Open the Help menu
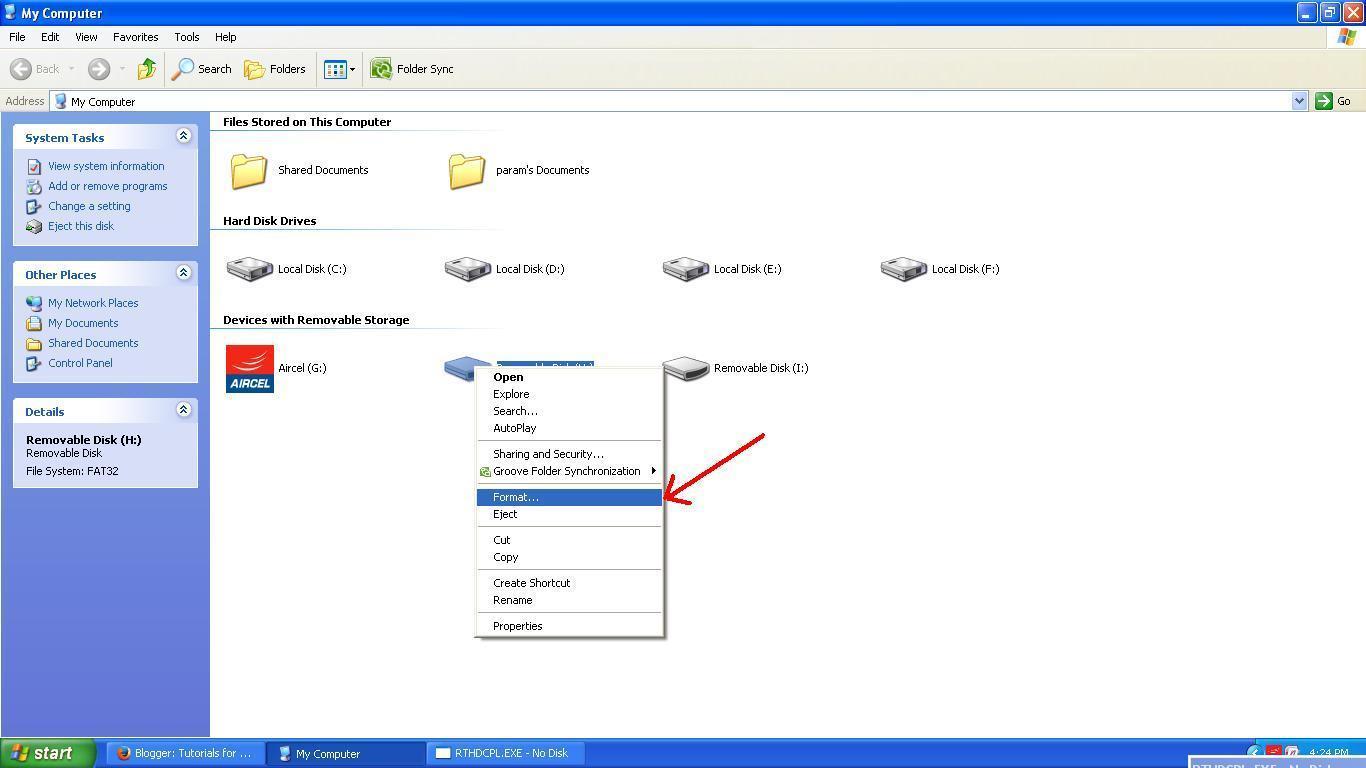The height and width of the screenshot is (768, 1366). [225, 37]
